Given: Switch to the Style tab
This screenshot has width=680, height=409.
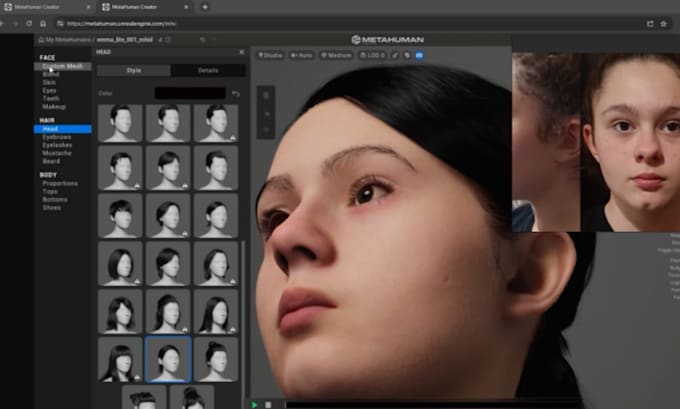Looking at the screenshot, I should point(134,70).
